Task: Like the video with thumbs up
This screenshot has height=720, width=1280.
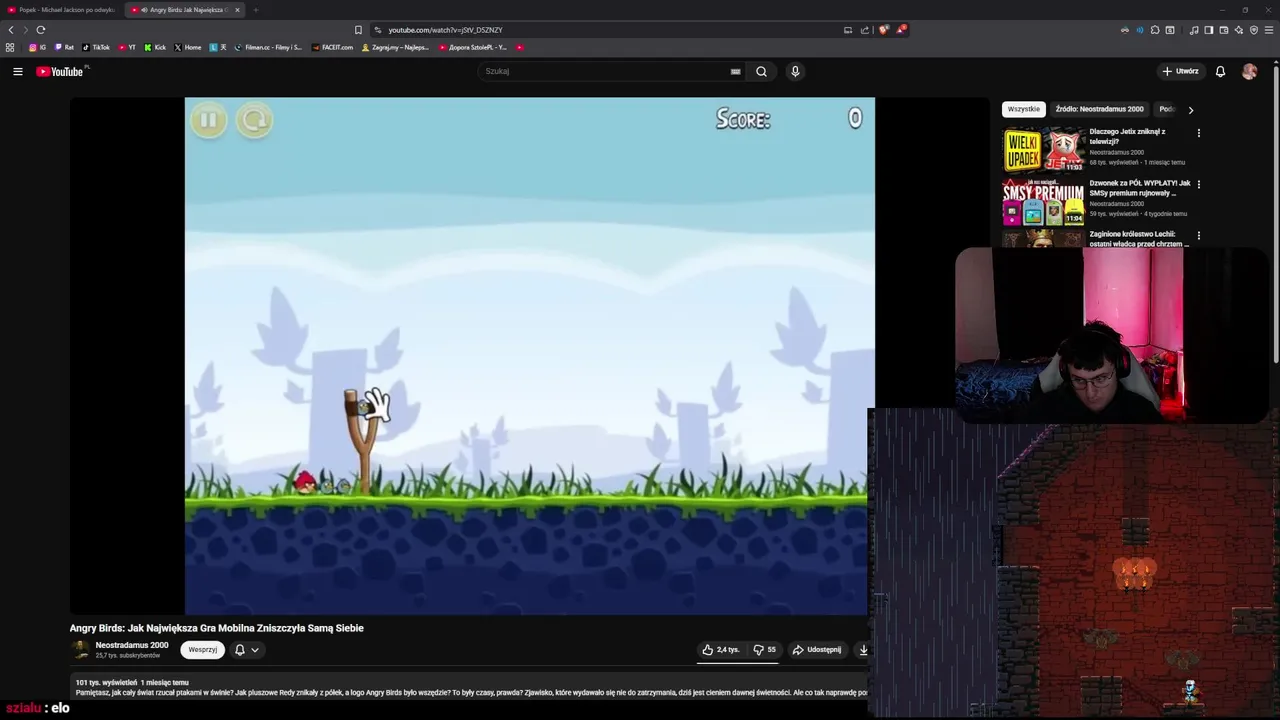Action: click(x=721, y=650)
